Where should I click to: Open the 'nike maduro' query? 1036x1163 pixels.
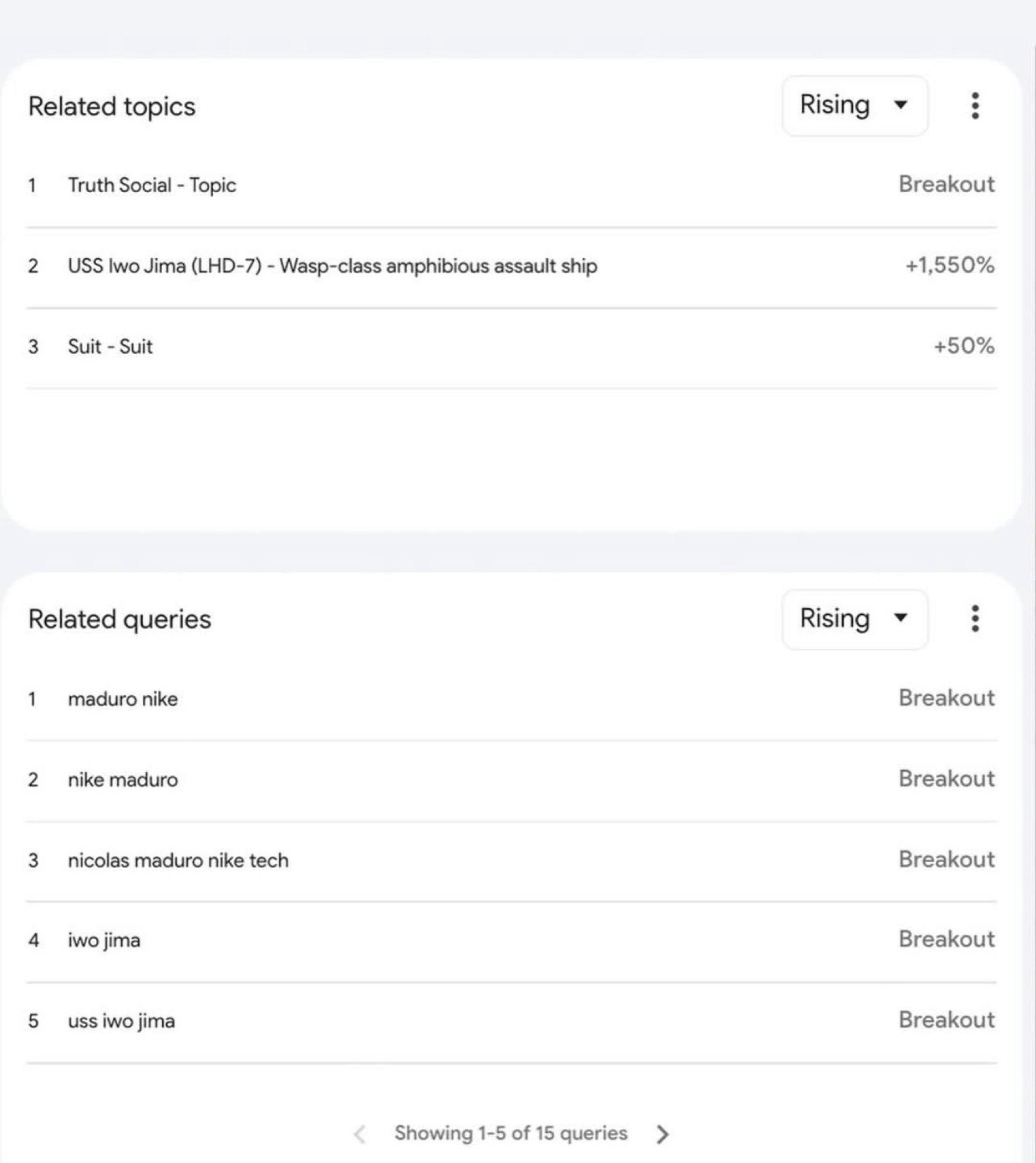click(123, 780)
